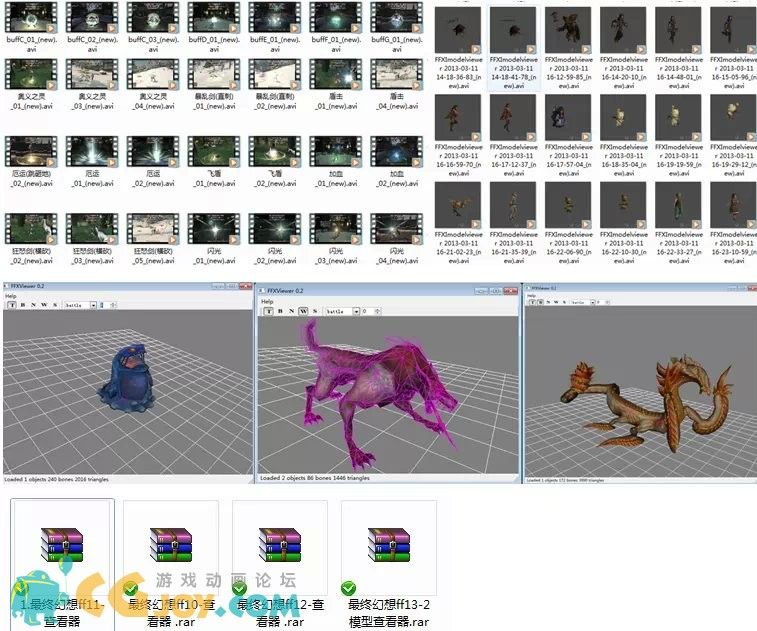The image size is (757, 631).
Task: Select 闪光_02_(new).avi video file
Action: [x=275, y=239]
